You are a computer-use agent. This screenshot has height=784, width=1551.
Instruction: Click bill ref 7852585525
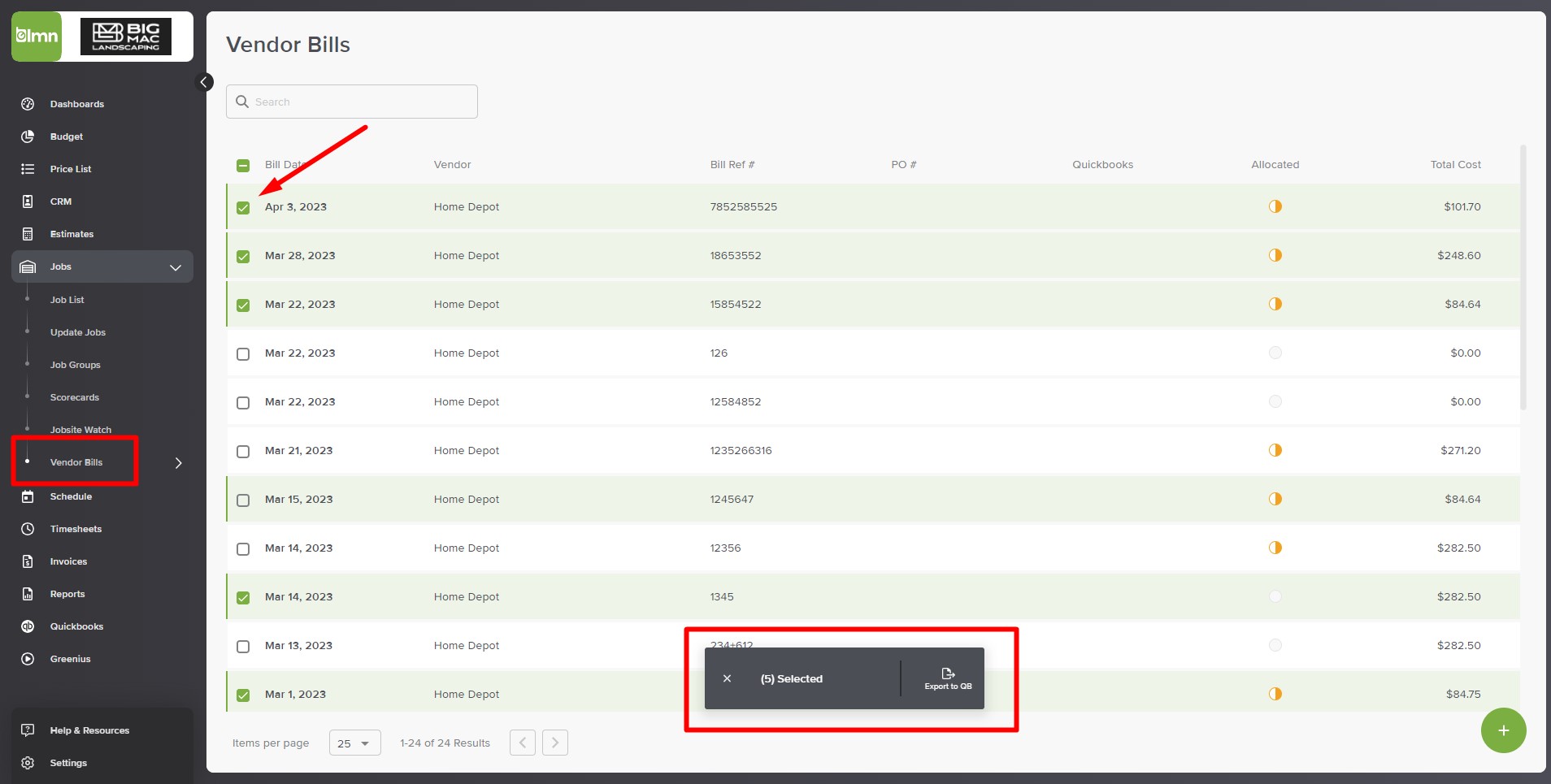[743, 206]
